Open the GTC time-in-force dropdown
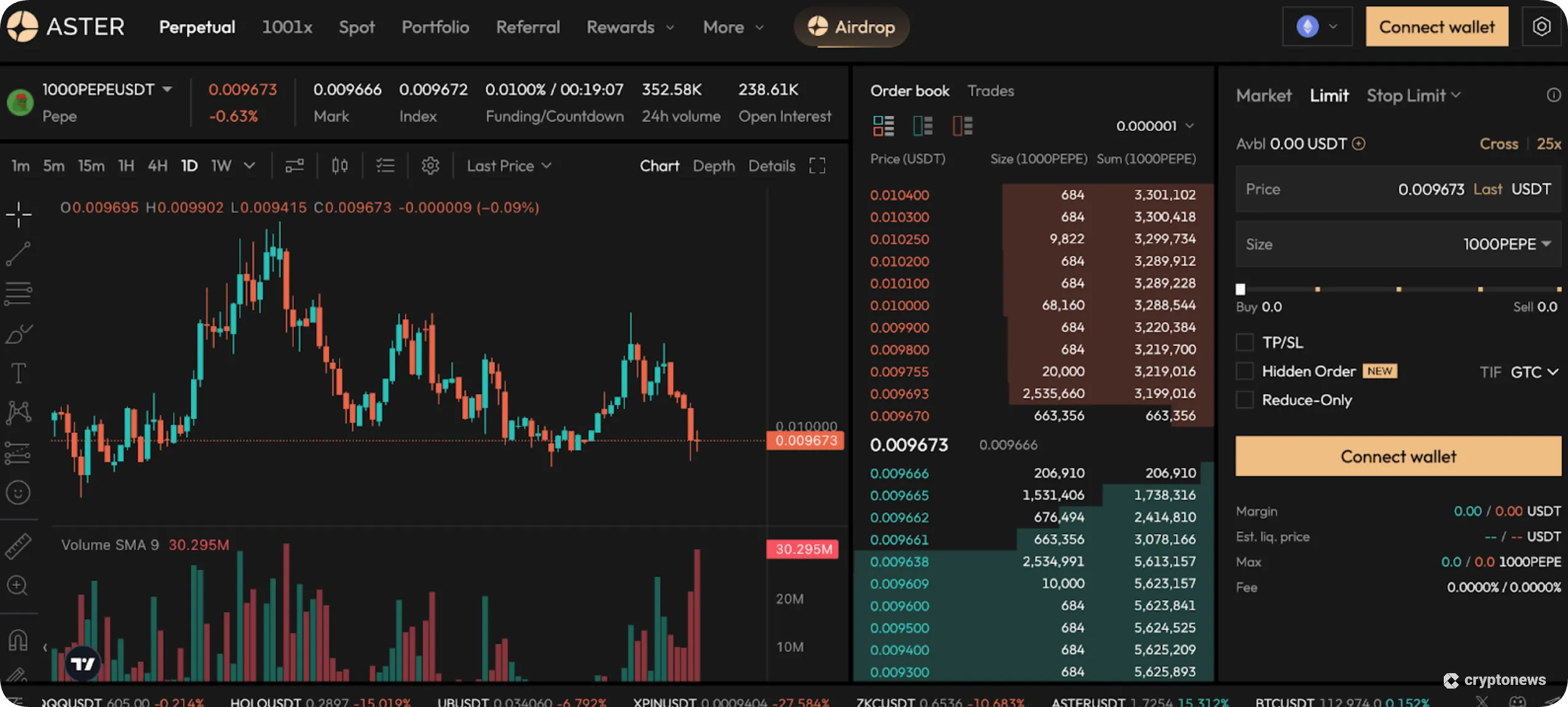This screenshot has width=1568, height=707. [1531, 372]
